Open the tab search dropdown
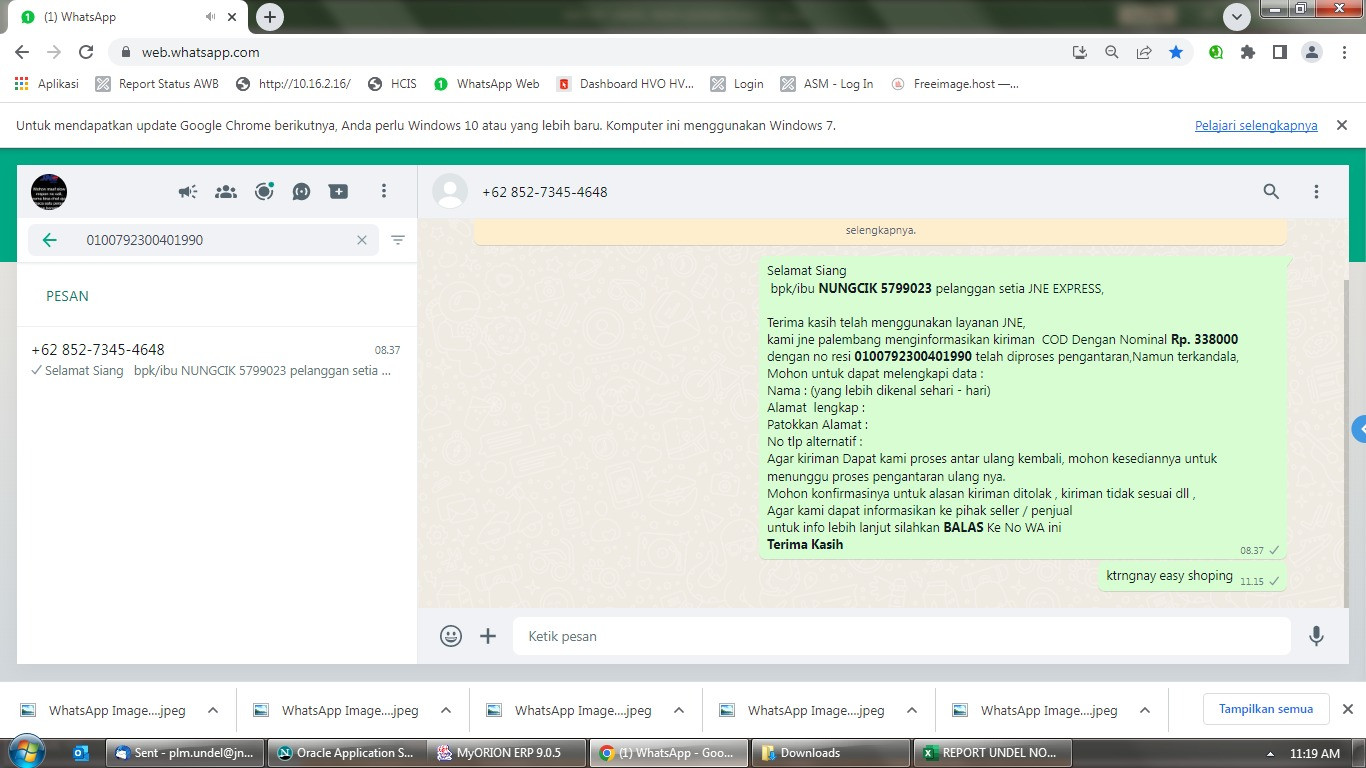 coord(1237,17)
